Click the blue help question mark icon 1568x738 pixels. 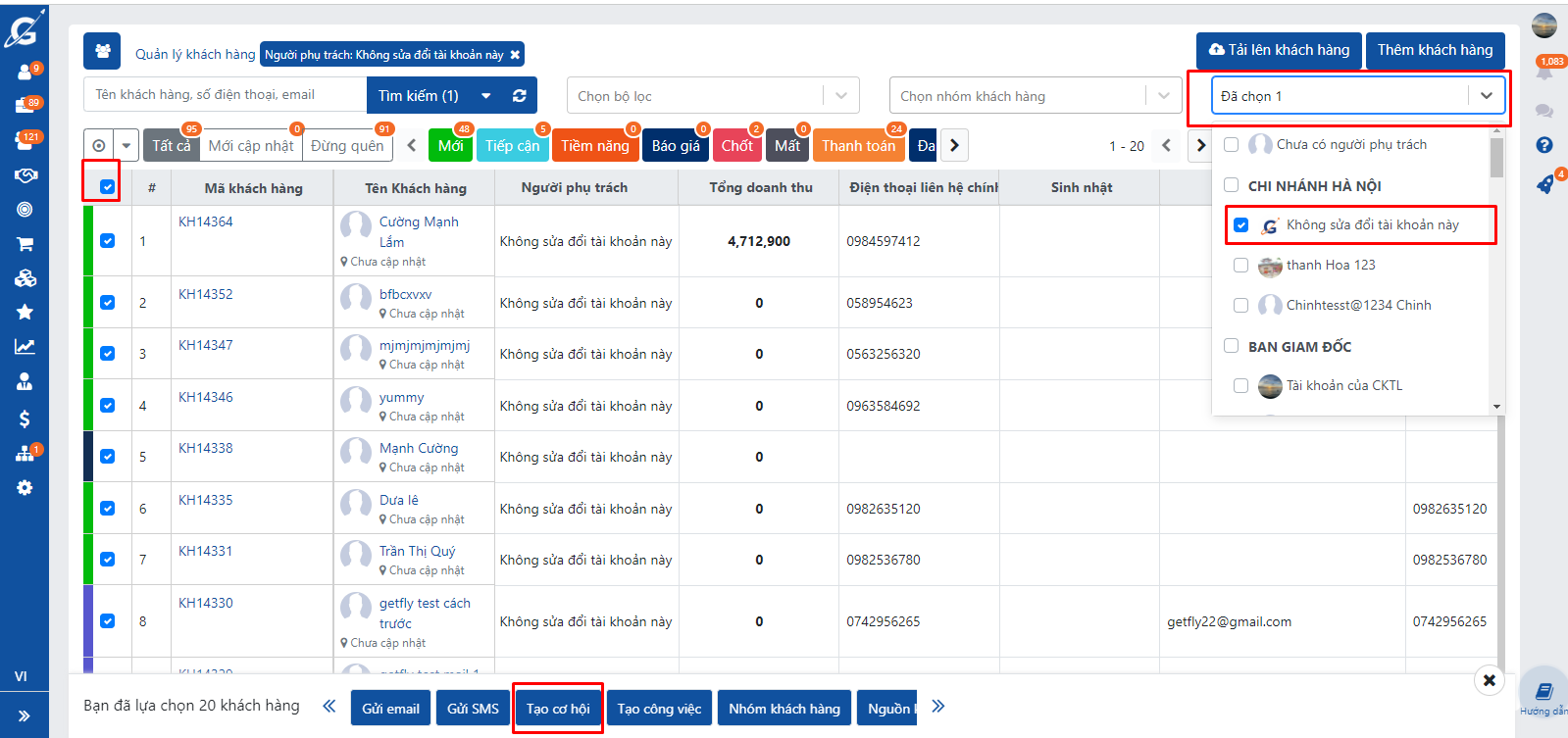1544,145
